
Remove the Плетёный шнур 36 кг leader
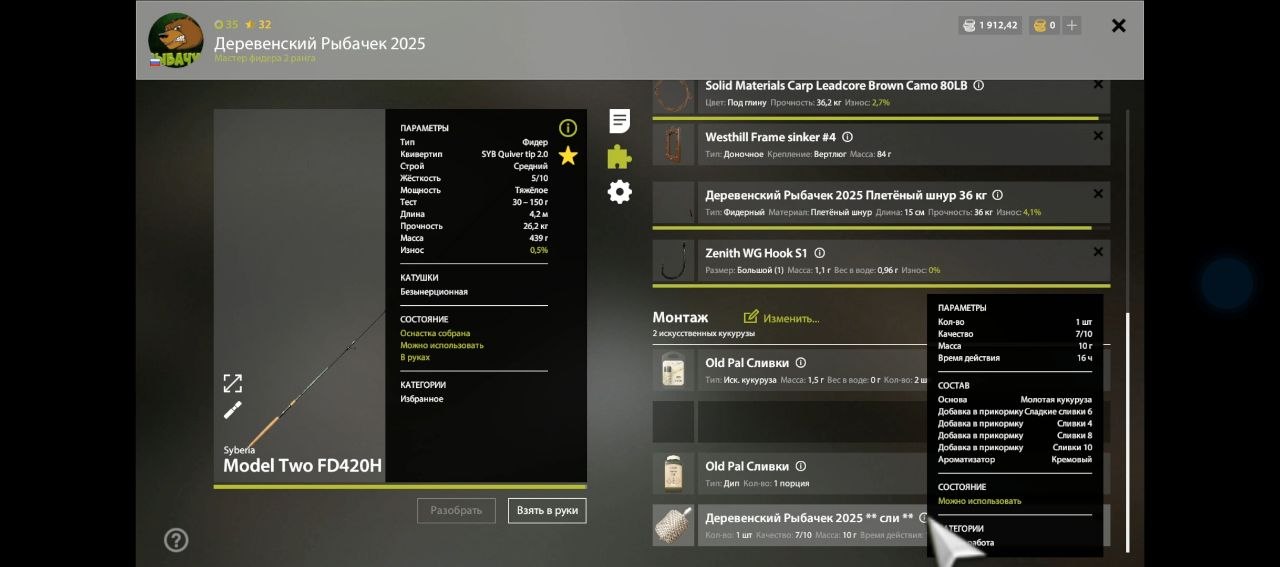click(x=1098, y=194)
